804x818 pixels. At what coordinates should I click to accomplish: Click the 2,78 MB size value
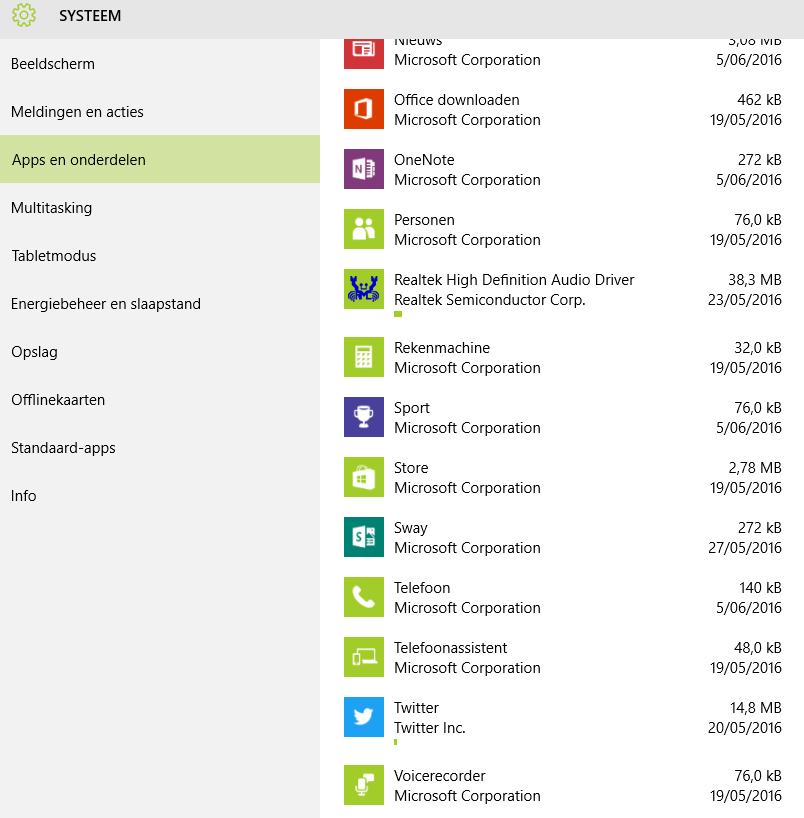pyautogui.click(x=755, y=467)
